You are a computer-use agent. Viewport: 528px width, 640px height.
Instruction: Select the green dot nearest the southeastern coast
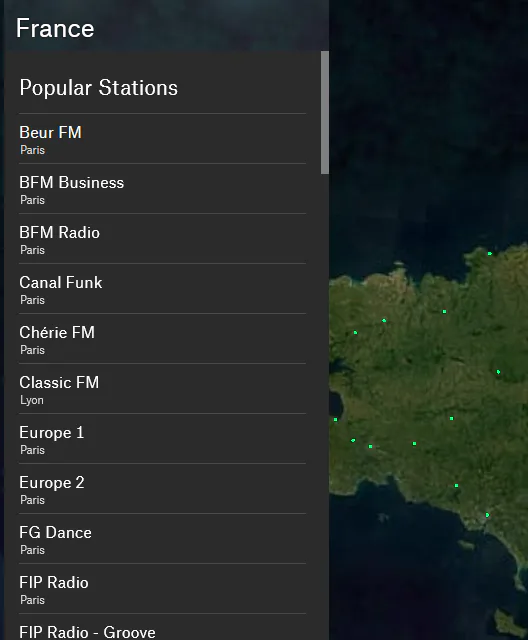coord(487,515)
